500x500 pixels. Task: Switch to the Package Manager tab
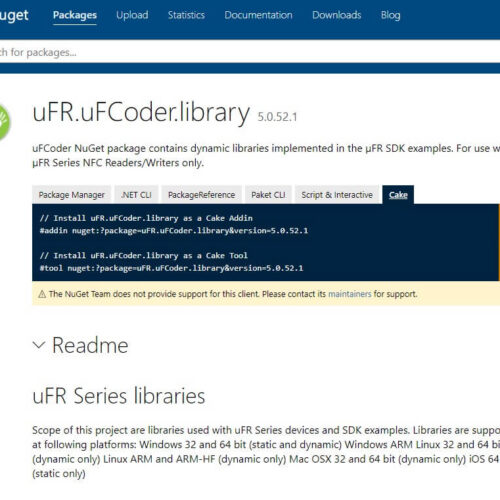pos(71,195)
